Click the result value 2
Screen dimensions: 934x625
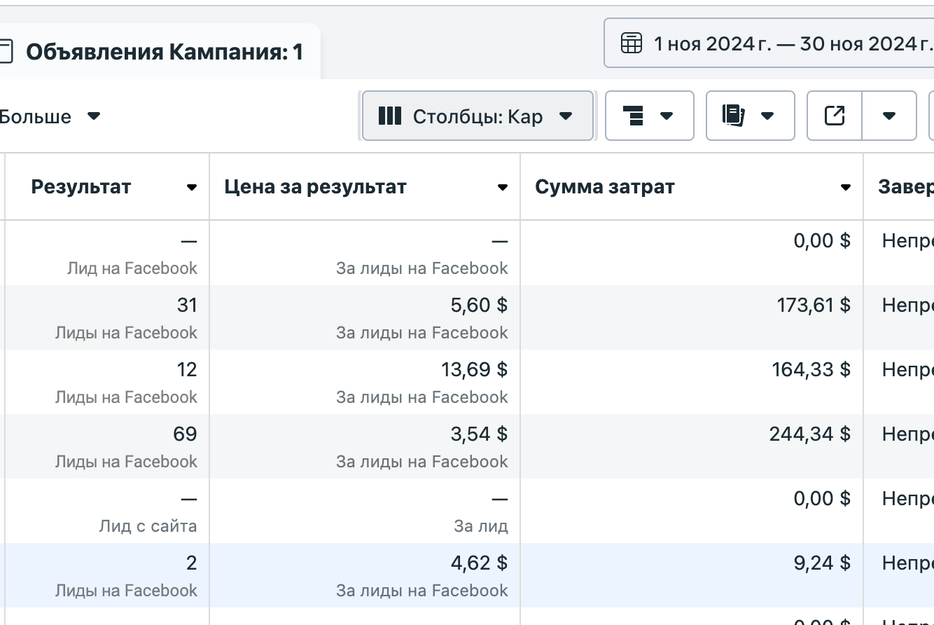(x=191, y=562)
